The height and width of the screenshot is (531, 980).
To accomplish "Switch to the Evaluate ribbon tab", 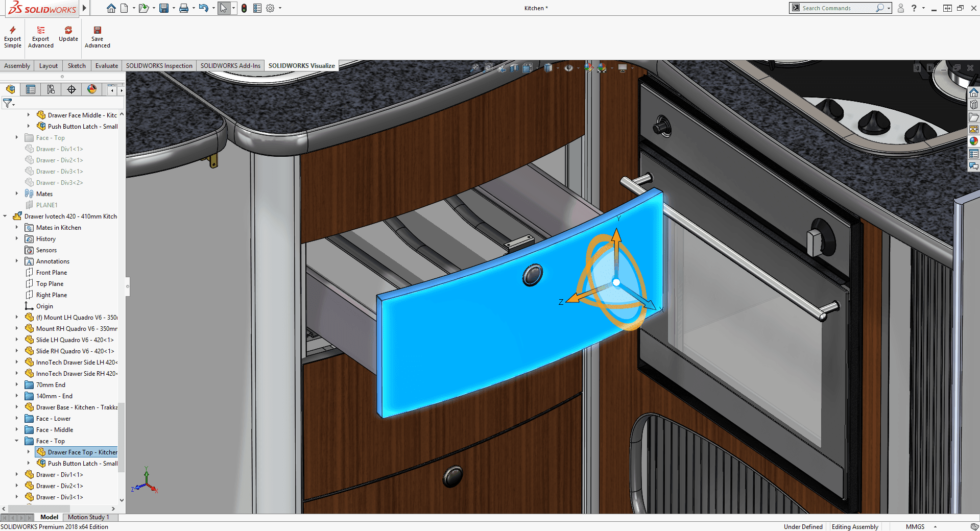I will click(x=106, y=66).
